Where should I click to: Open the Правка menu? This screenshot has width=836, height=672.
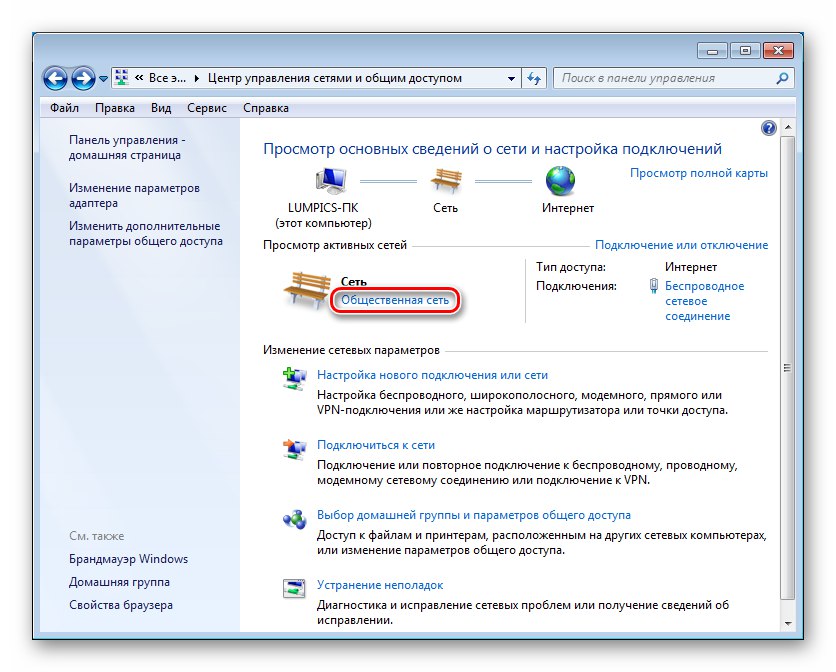[x=115, y=108]
